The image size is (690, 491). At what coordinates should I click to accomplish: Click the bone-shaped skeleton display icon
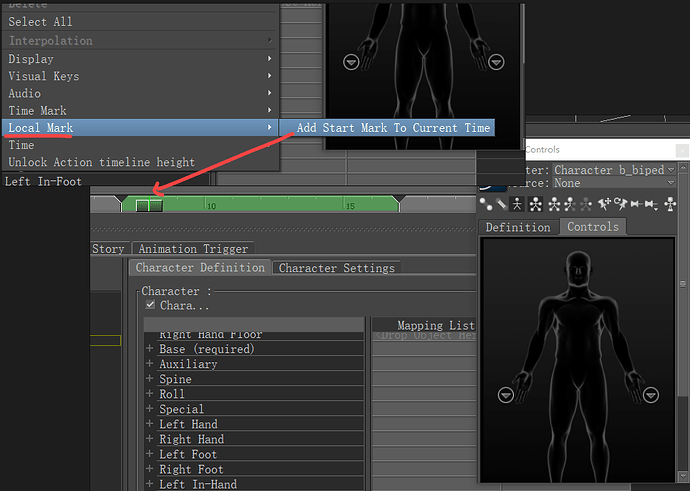pos(501,204)
